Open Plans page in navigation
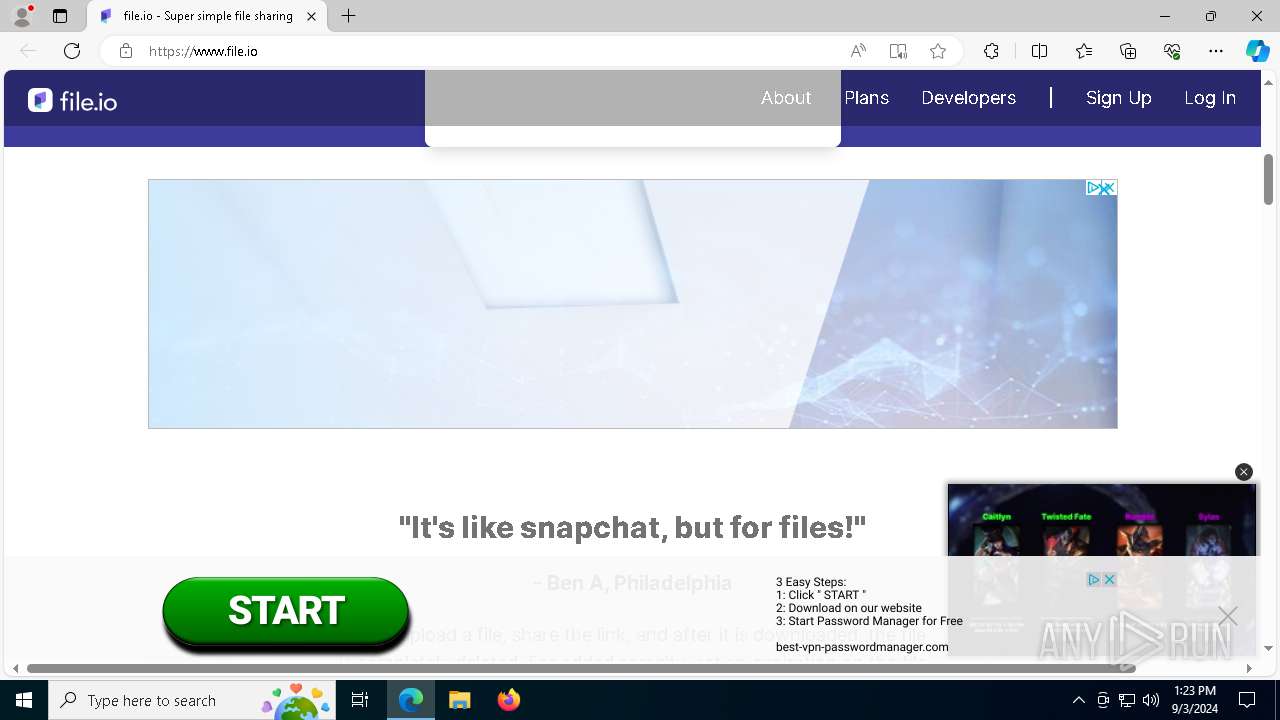The height and width of the screenshot is (720, 1280). (867, 98)
